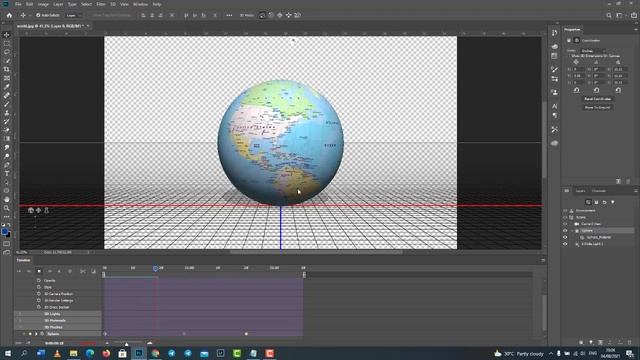Select the Hand tool
This screenshot has width=640, height=360.
7,199
